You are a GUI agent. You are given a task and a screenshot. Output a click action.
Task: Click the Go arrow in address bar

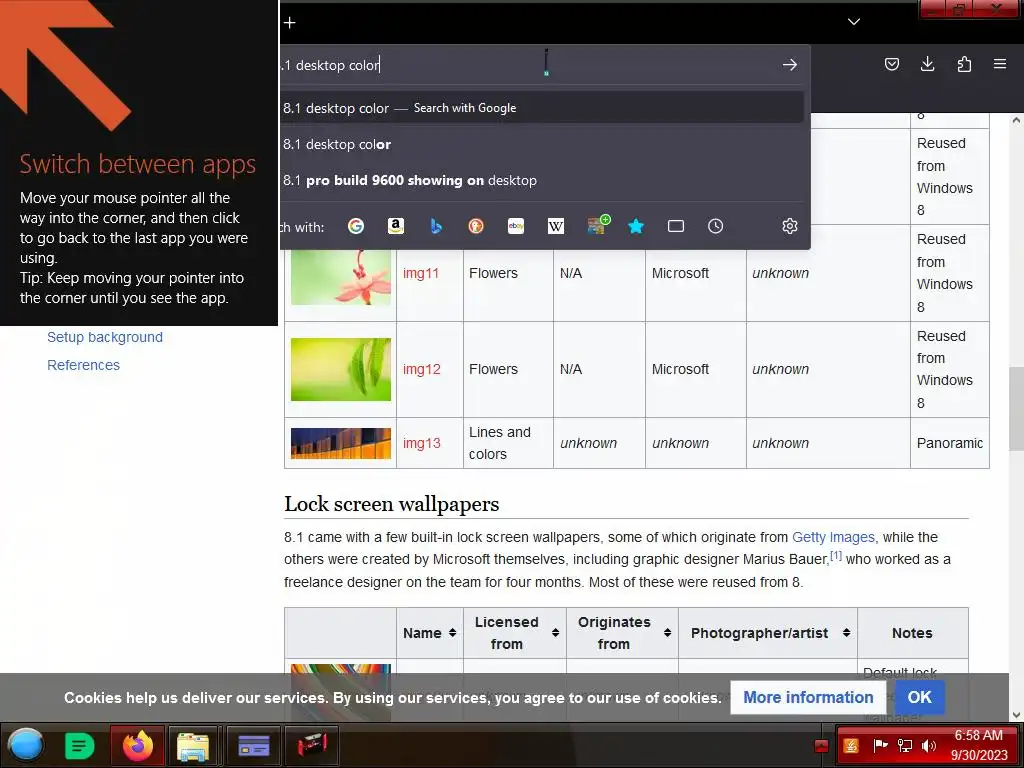(790, 65)
